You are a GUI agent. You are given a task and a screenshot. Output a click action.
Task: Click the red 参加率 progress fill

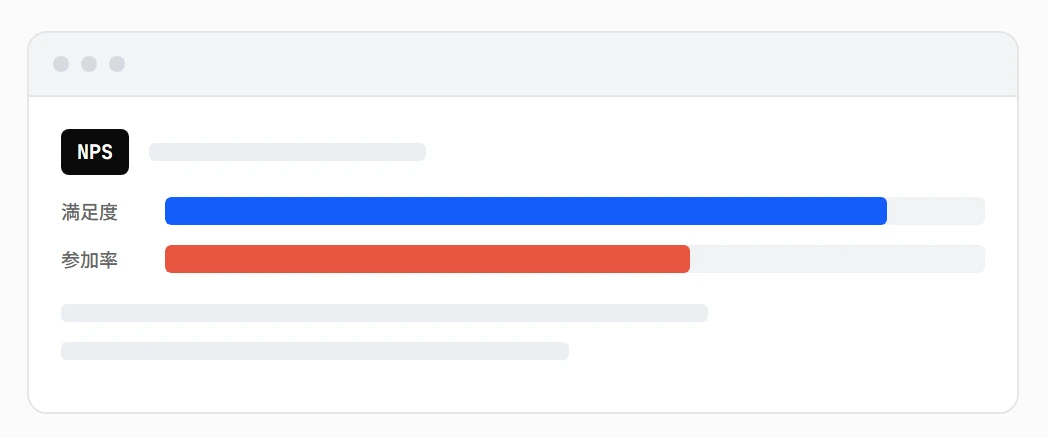tap(427, 259)
